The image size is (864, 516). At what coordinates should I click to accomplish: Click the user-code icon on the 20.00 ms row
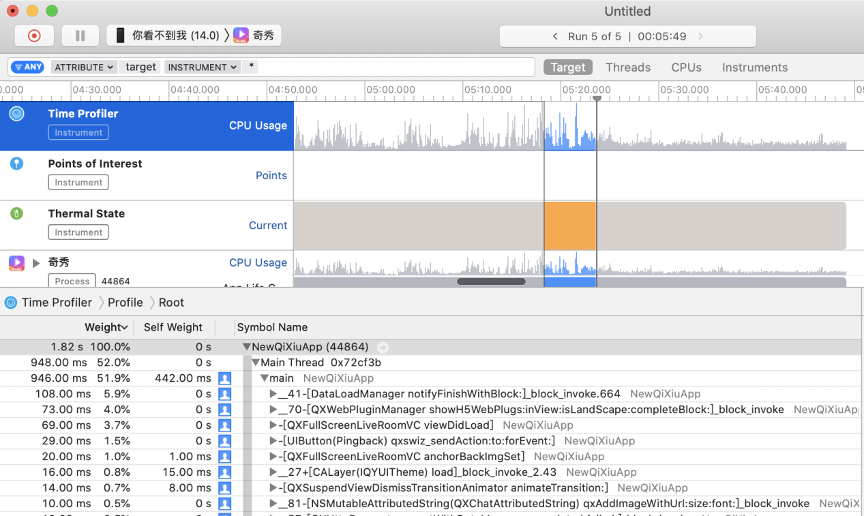pyautogui.click(x=224, y=456)
